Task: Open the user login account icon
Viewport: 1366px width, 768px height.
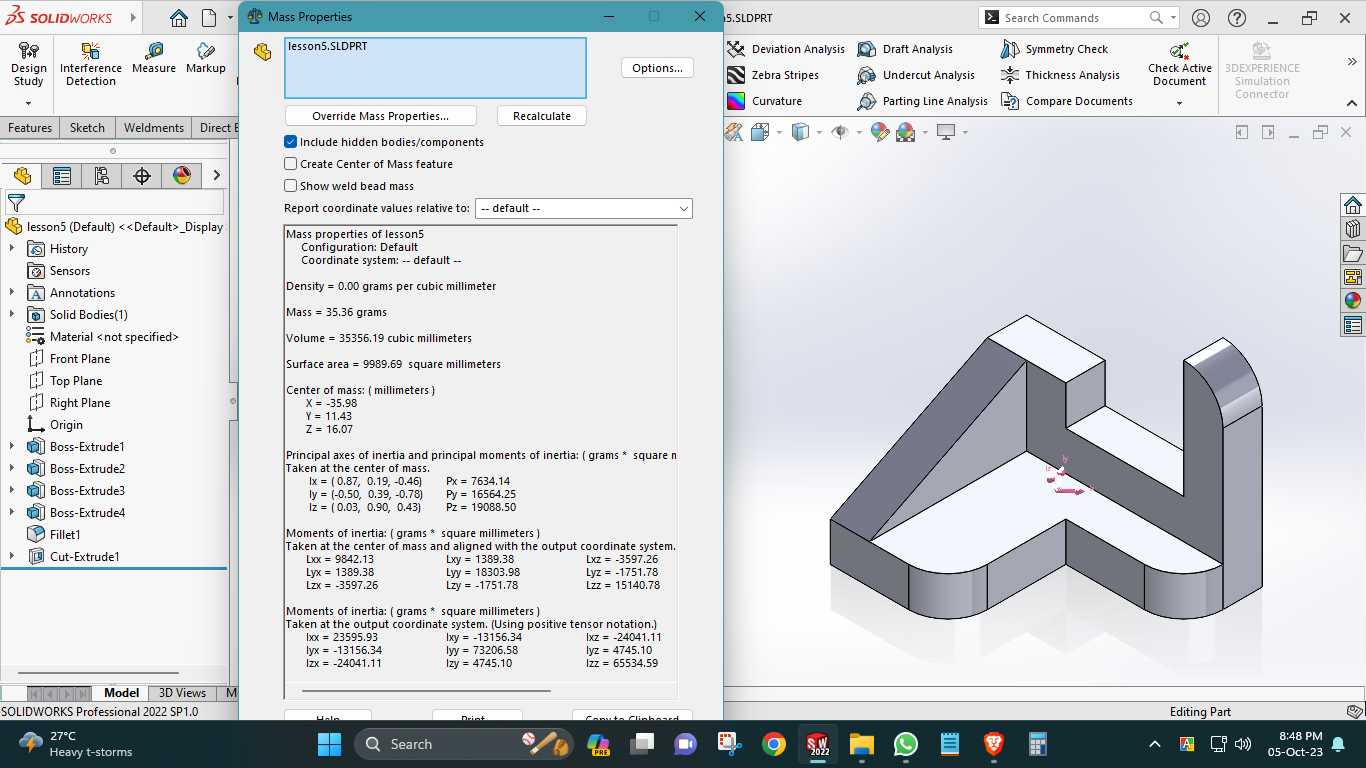Action: tap(1201, 18)
